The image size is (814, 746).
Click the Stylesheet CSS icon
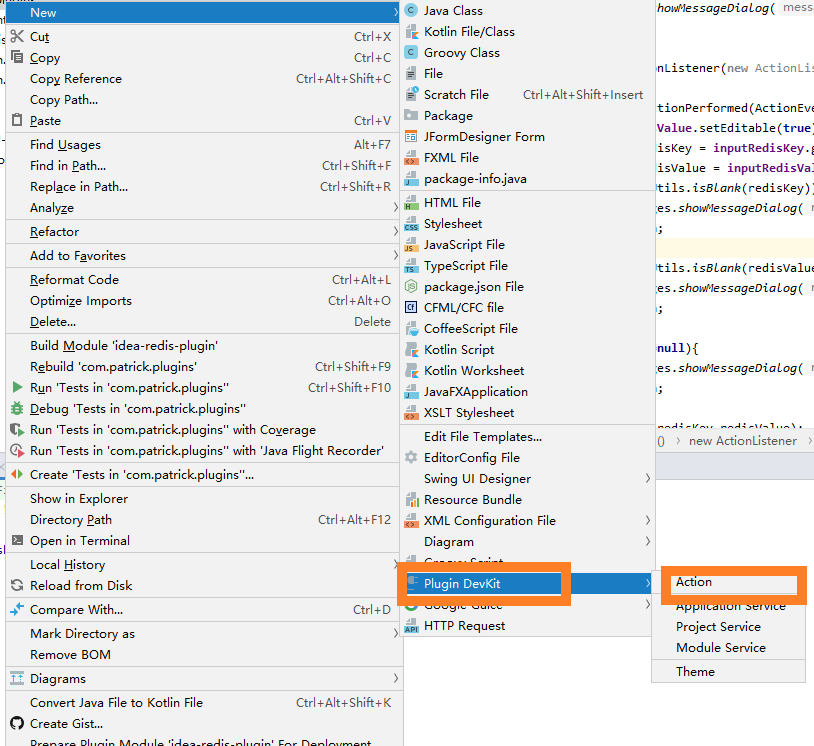coord(411,224)
